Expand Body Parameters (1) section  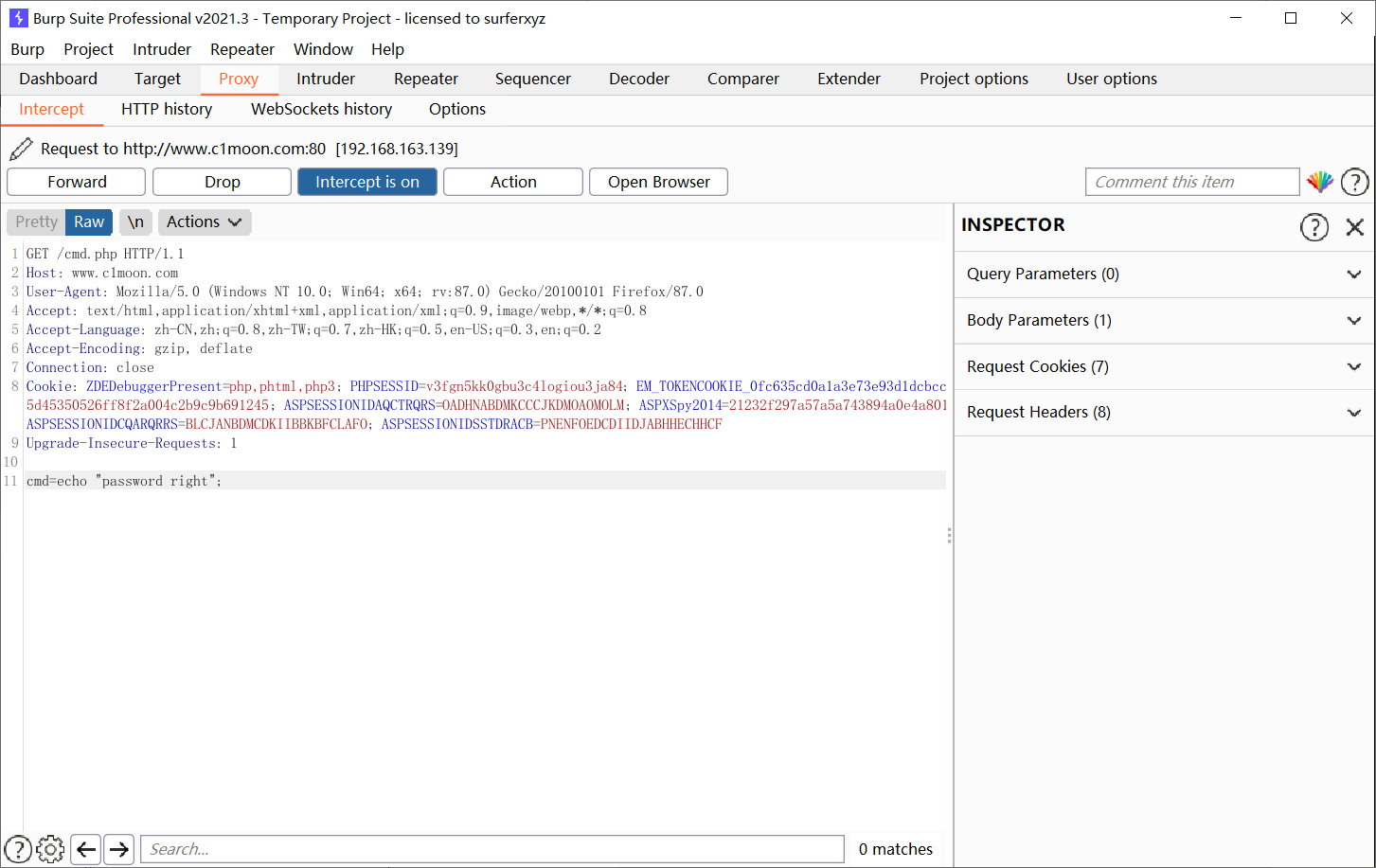(x=1164, y=320)
